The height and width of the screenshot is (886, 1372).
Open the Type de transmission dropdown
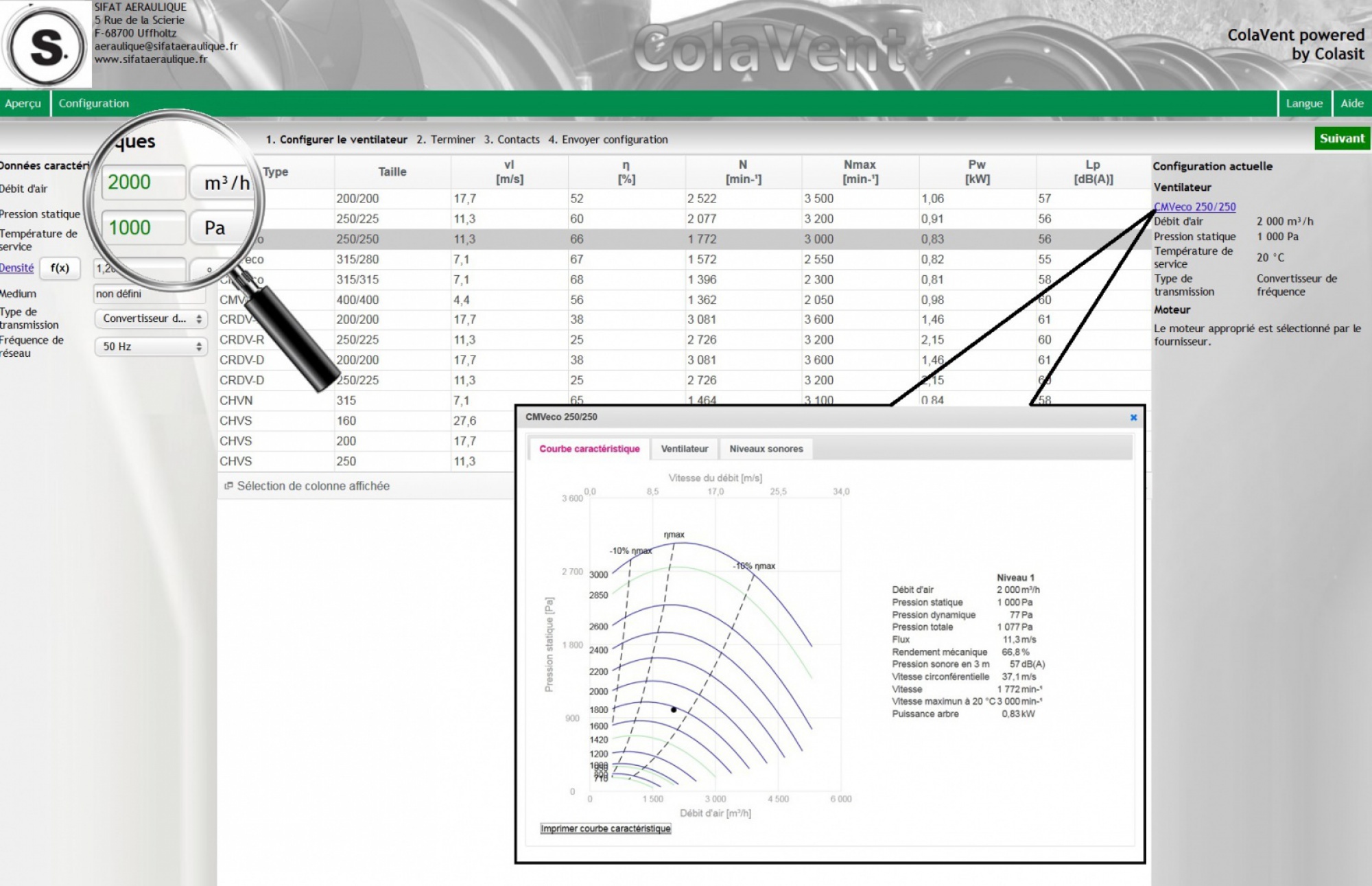pyautogui.click(x=151, y=318)
